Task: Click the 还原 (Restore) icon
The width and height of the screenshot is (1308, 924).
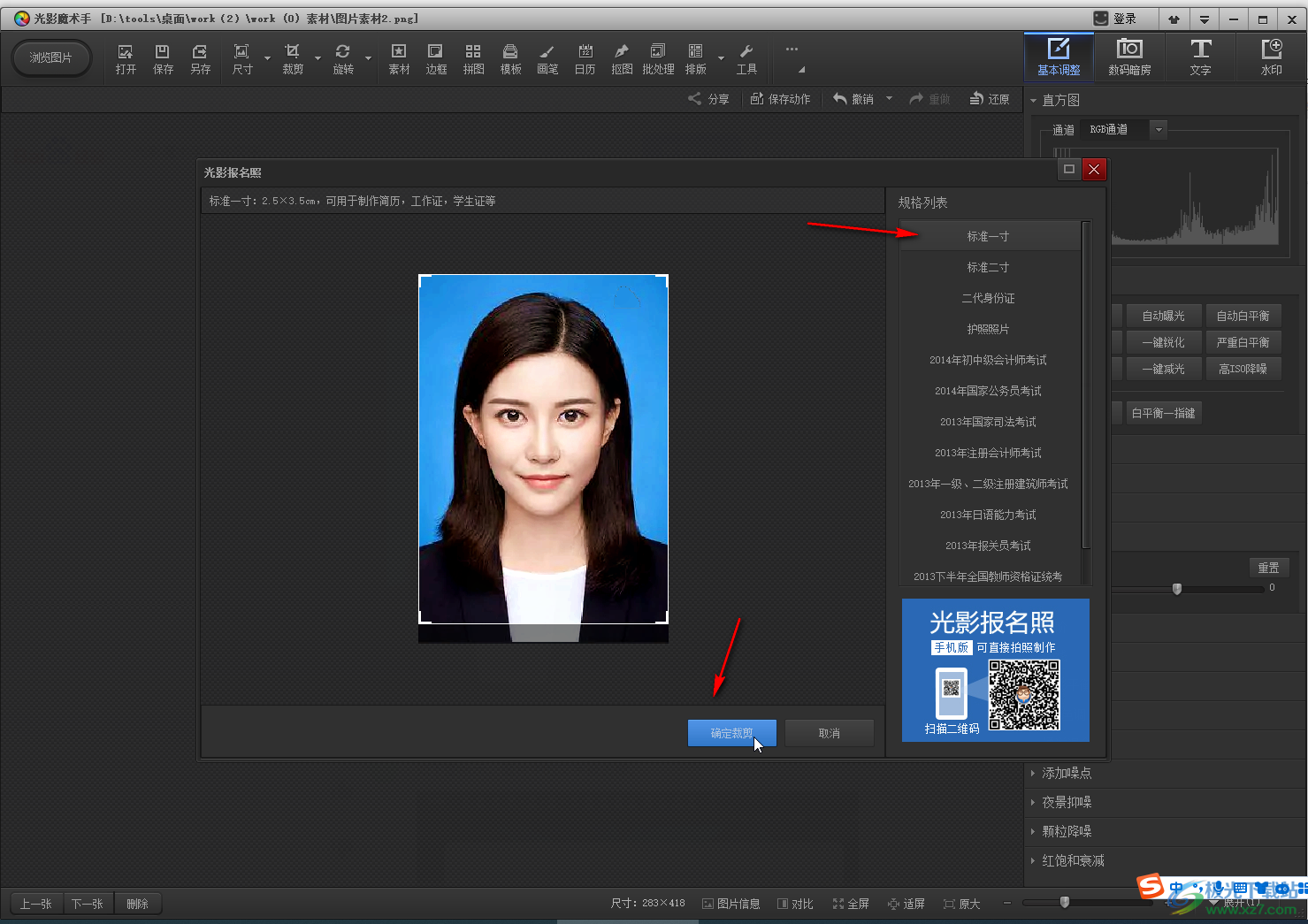Action: [990, 99]
